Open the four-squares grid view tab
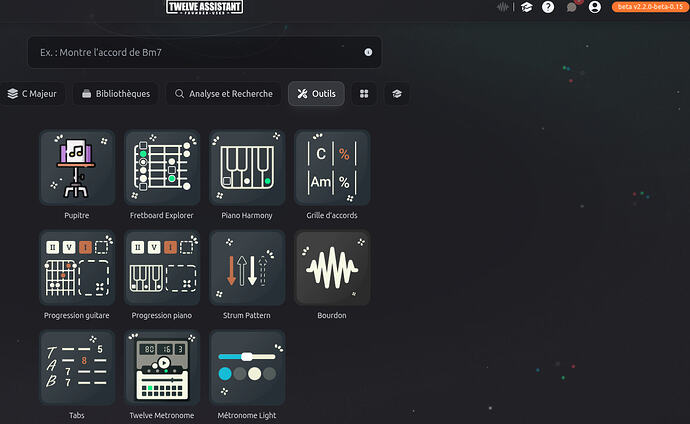 pyautogui.click(x=364, y=94)
